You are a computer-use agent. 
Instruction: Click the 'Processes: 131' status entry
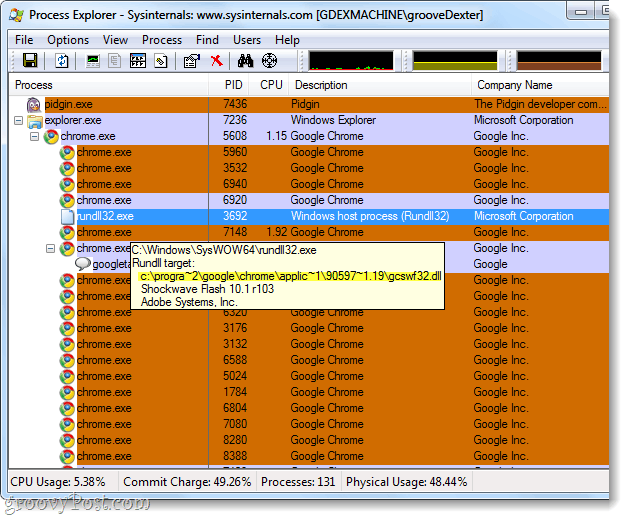[x=298, y=482]
